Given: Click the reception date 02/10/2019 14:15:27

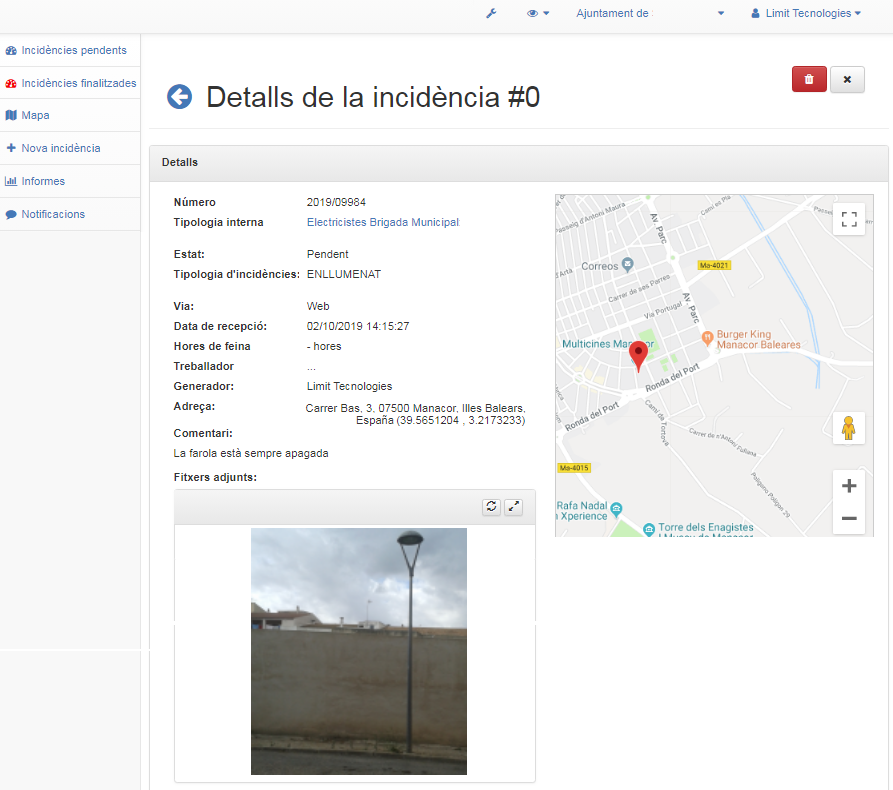Looking at the screenshot, I should [x=358, y=326].
